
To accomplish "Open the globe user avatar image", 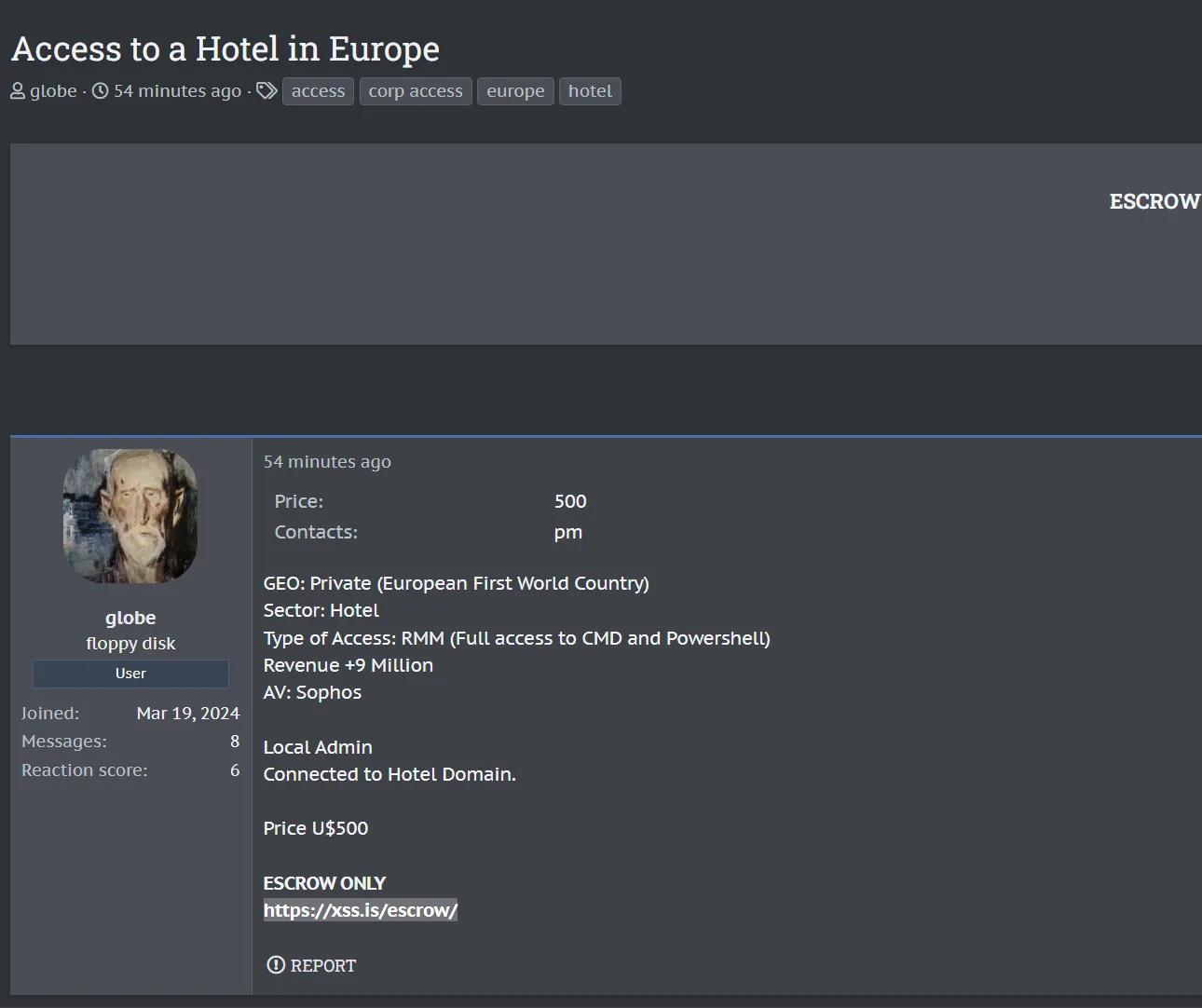I will click(130, 516).
